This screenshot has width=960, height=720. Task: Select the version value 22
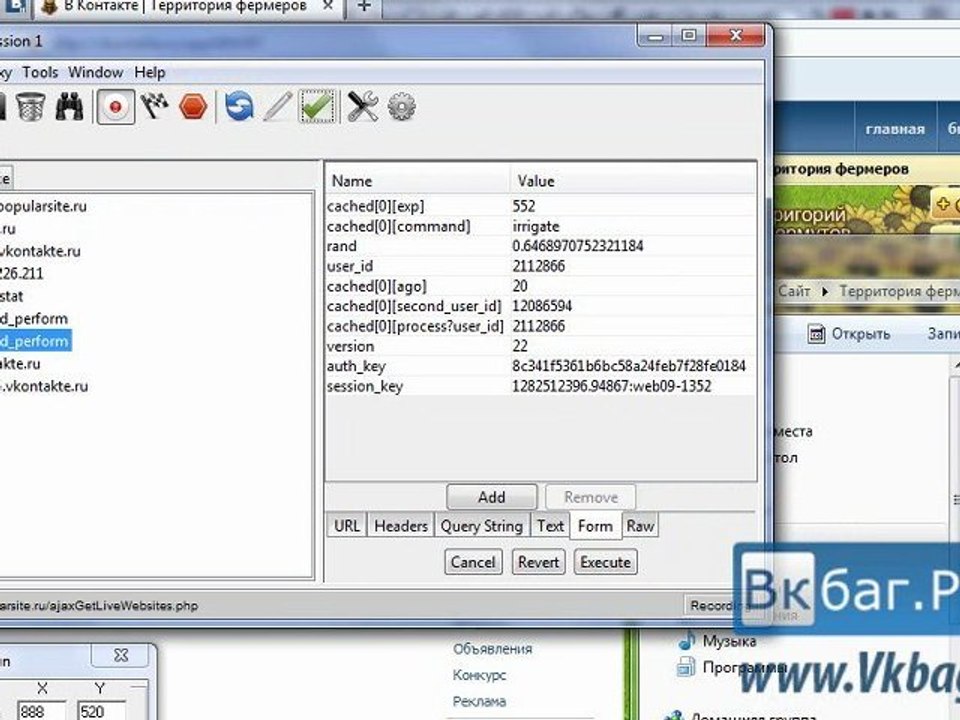click(x=520, y=347)
